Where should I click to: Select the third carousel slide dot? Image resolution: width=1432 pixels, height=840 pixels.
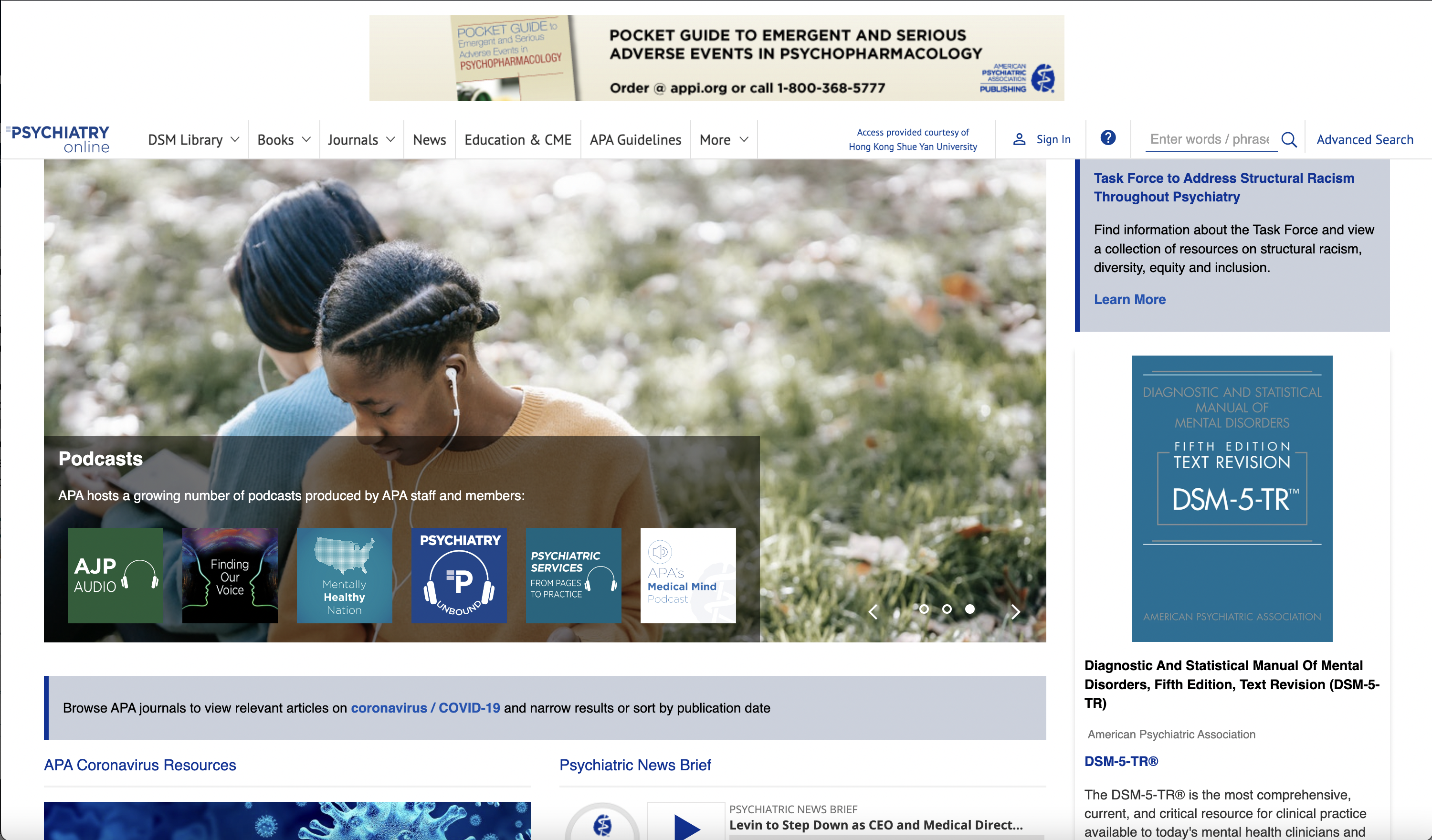pyautogui.click(x=970, y=609)
